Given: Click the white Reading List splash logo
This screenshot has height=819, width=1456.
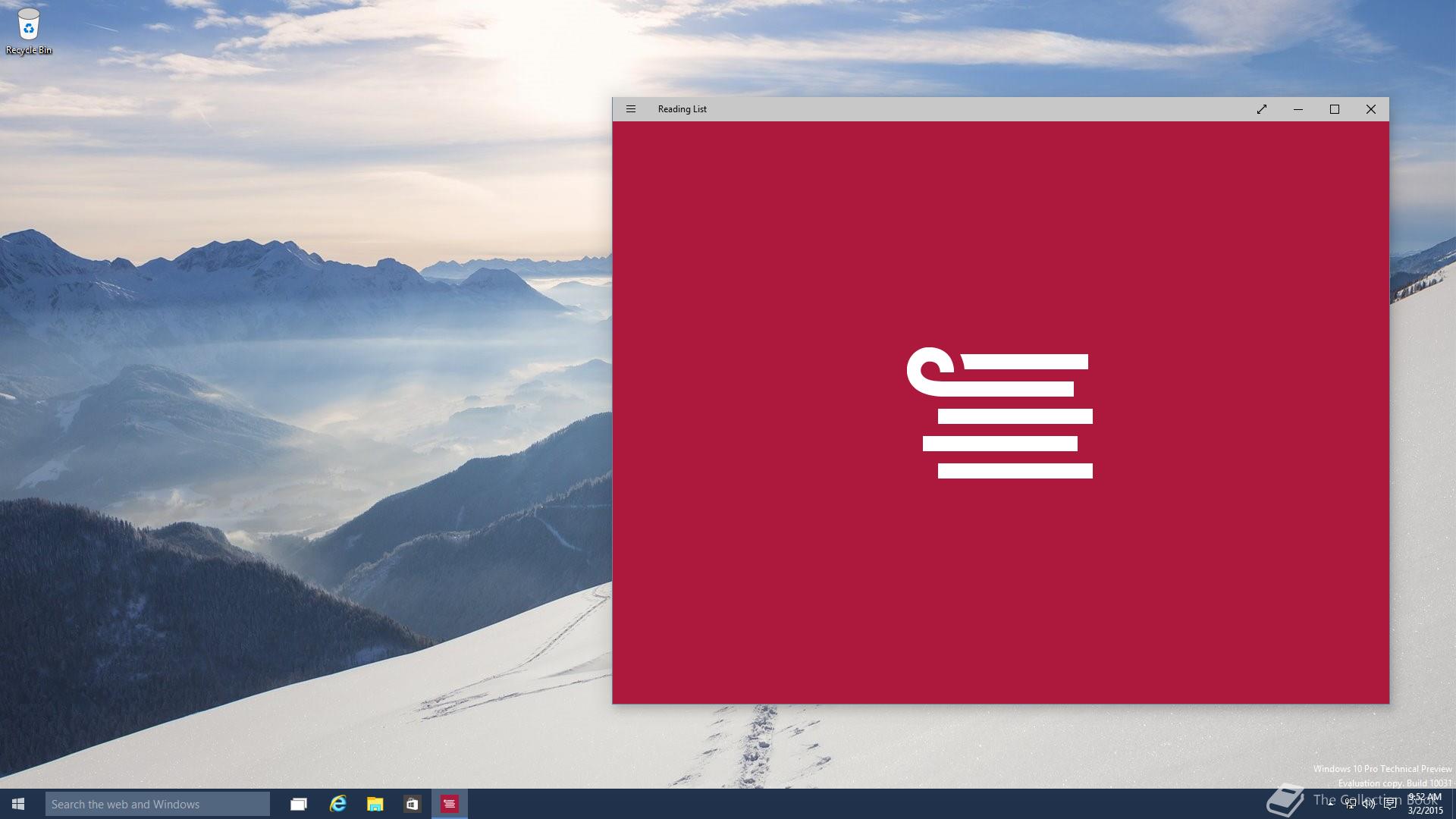Looking at the screenshot, I should [999, 413].
